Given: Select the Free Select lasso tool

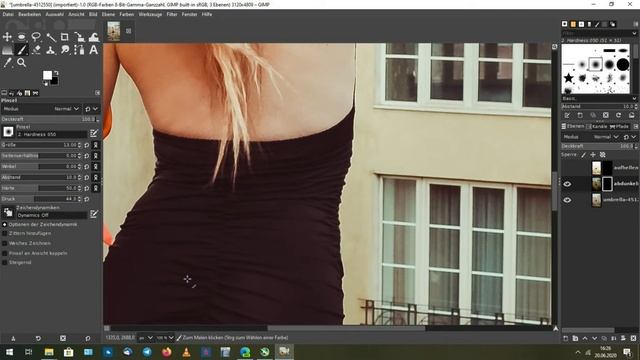Looking at the screenshot, I should 36,37.
